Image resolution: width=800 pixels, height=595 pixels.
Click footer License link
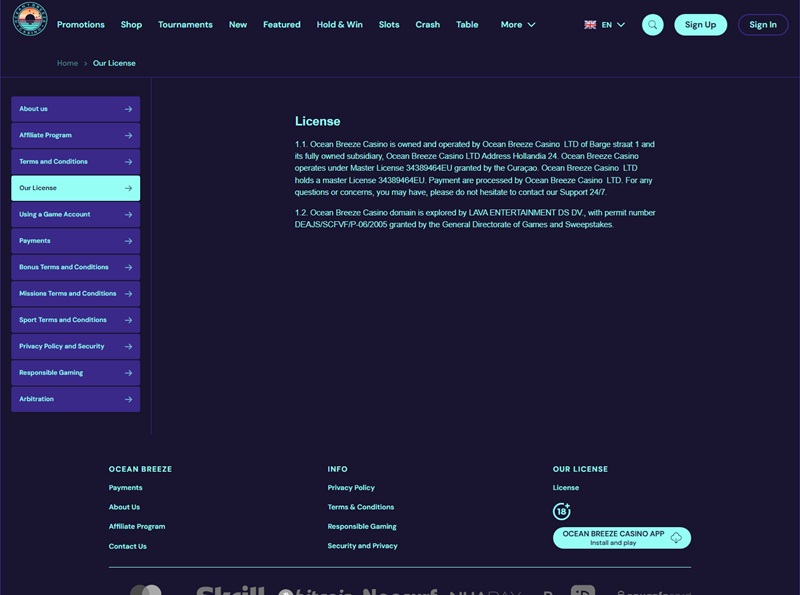(x=566, y=488)
